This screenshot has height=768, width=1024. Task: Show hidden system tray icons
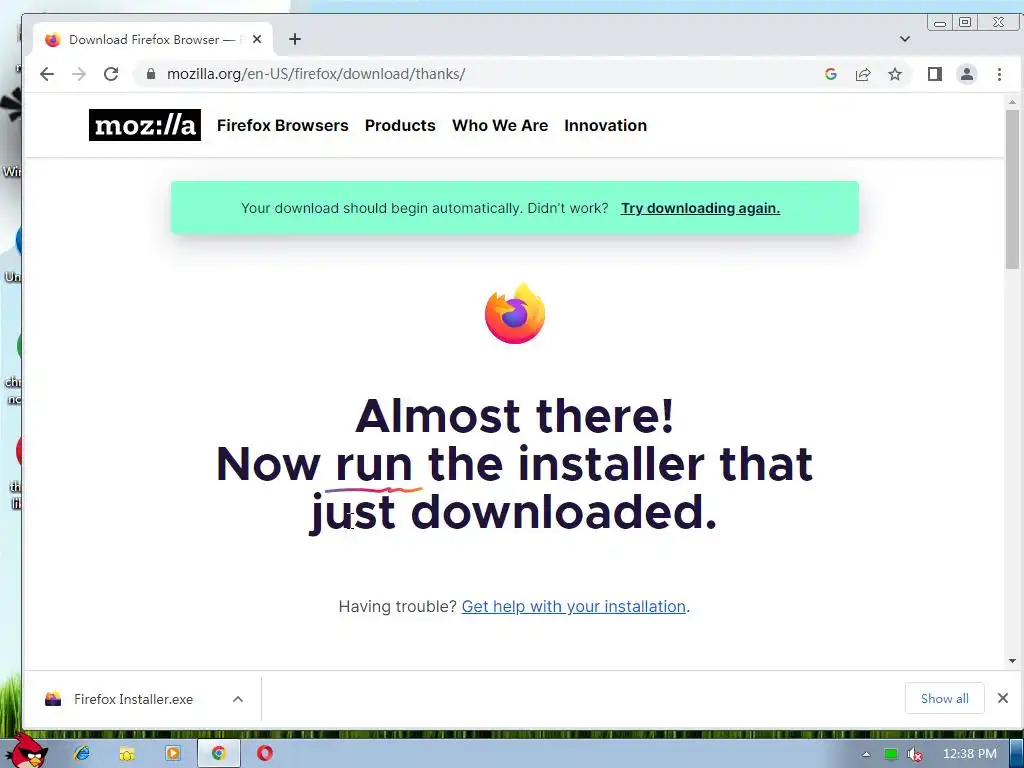866,754
